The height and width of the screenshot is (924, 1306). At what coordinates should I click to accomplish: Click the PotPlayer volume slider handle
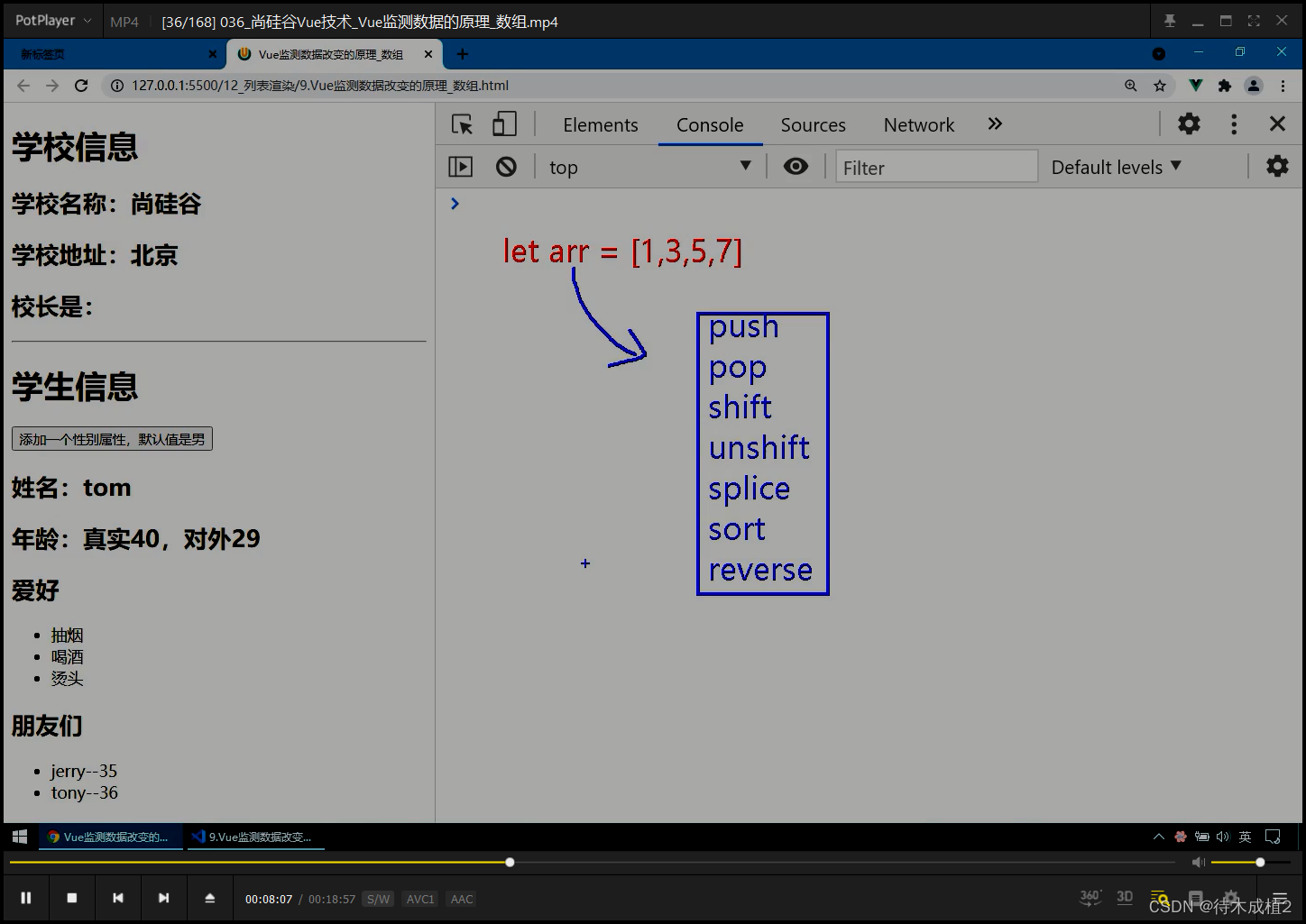pyautogui.click(x=1260, y=863)
